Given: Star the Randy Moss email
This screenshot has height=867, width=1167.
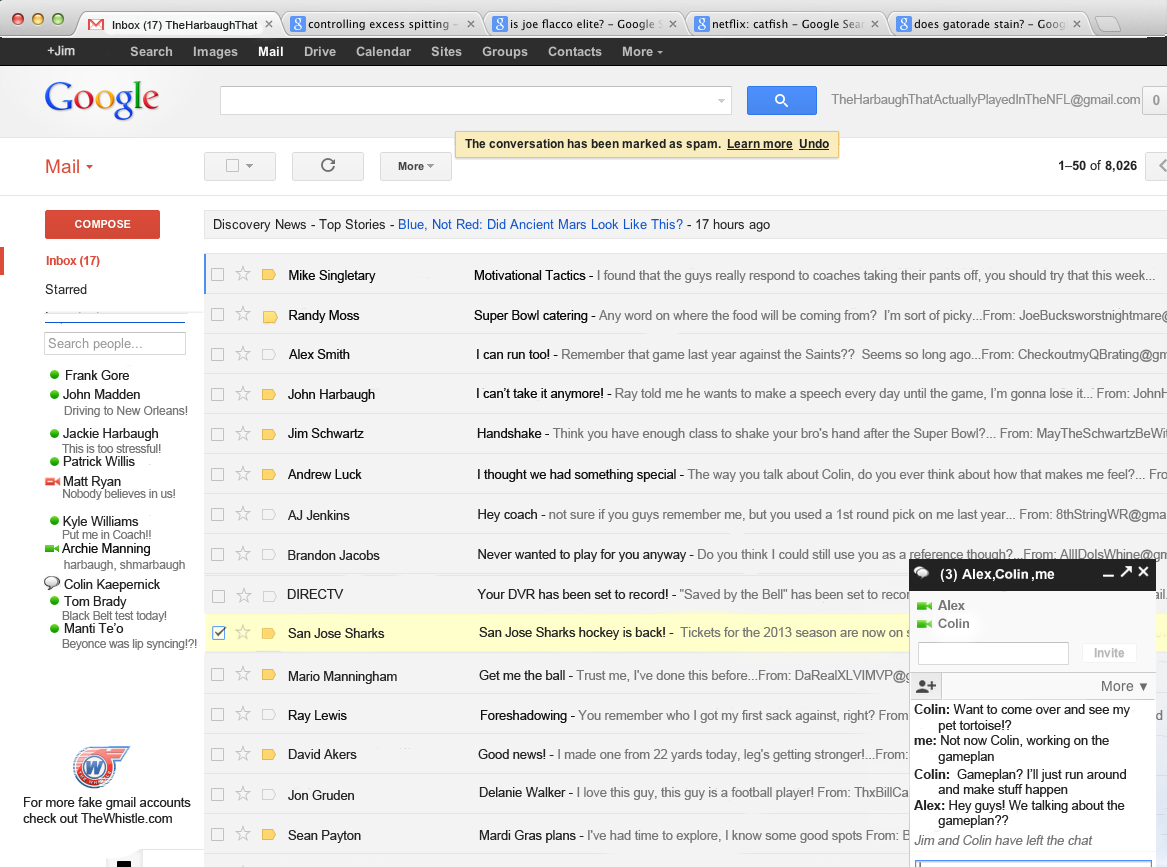Looking at the screenshot, I should (243, 314).
